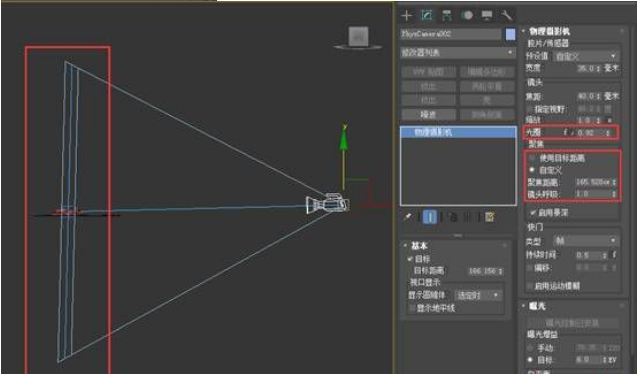Click the 目标距离 spinner arrows
The width and height of the screenshot is (637, 374).
pos(500,271)
